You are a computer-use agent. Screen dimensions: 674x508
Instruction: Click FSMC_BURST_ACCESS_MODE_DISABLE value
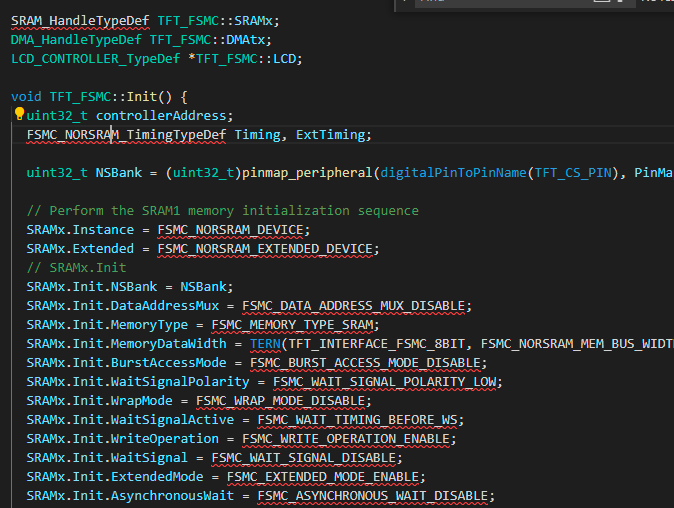pyautogui.click(x=365, y=363)
